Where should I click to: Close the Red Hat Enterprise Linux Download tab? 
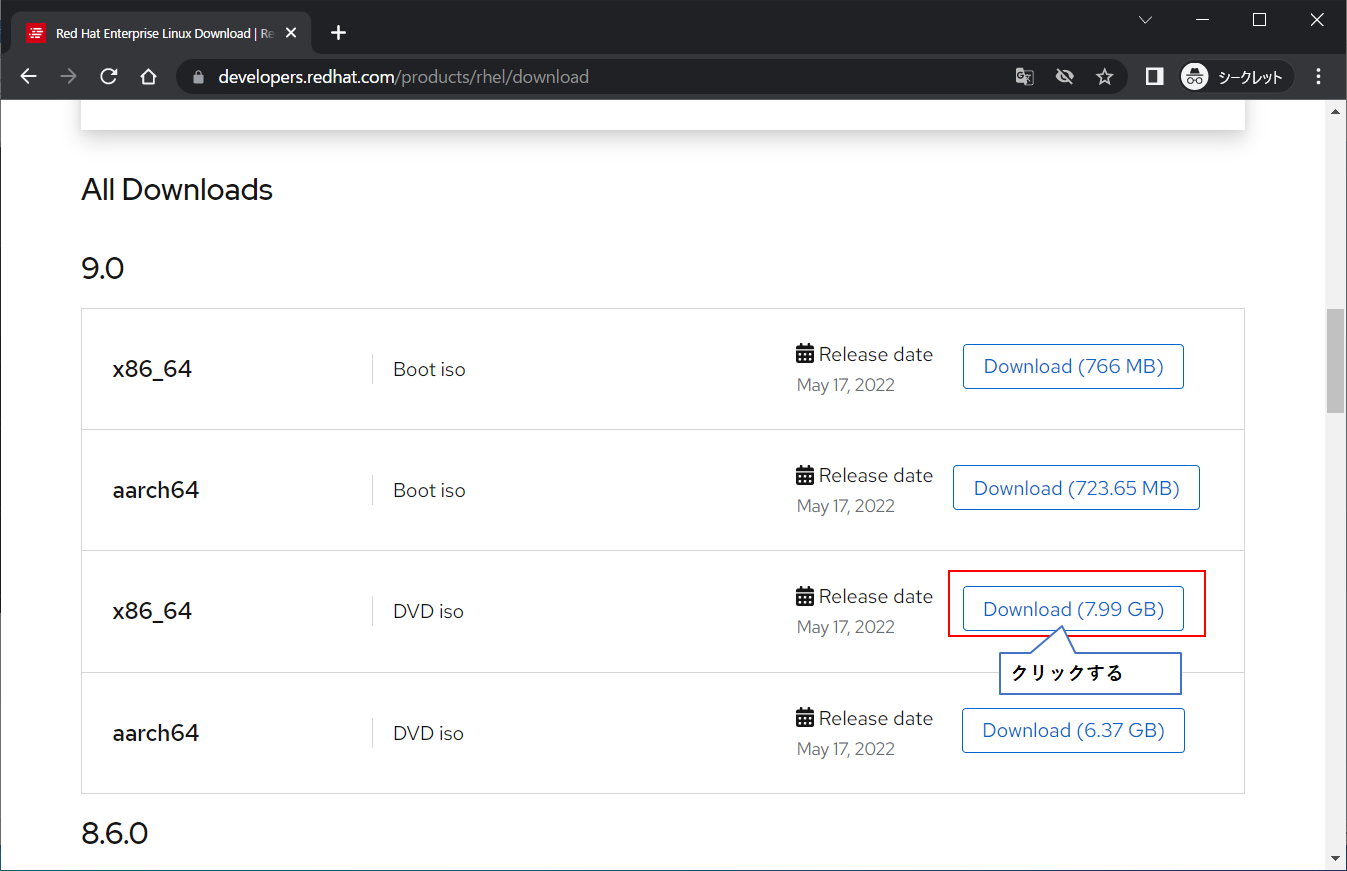coord(291,33)
